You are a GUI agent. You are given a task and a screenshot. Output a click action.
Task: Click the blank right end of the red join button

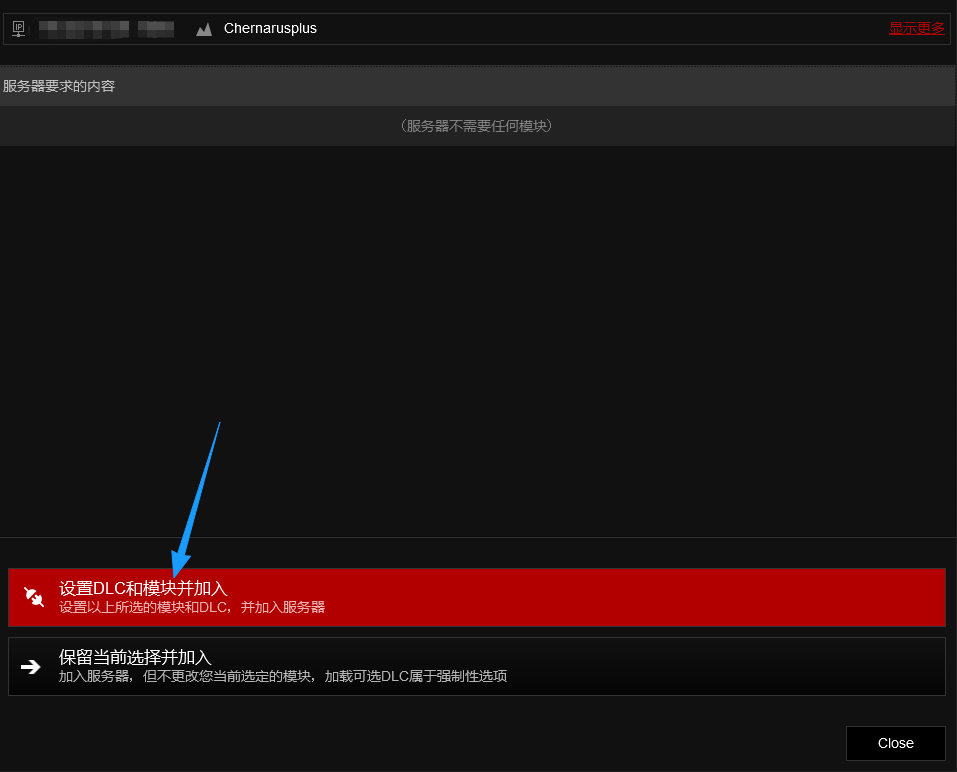click(800, 597)
